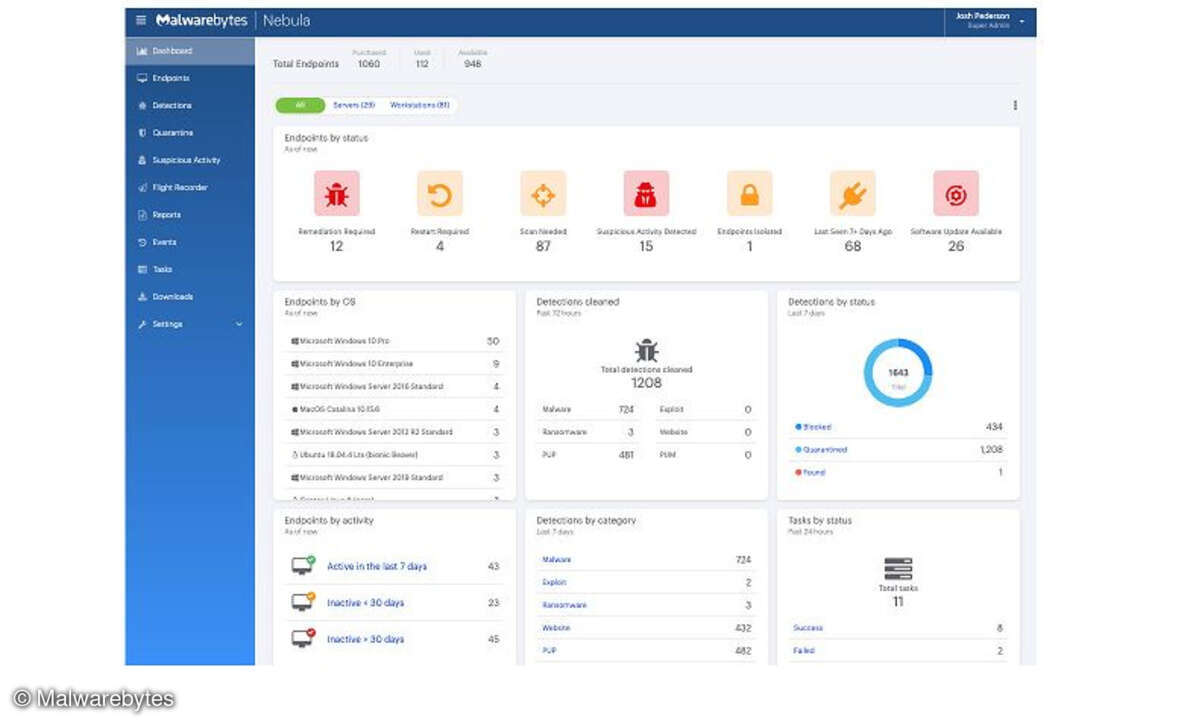Click the Endpoints Isolated lock icon
The height and width of the screenshot is (720, 1199).
(x=749, y=193)
